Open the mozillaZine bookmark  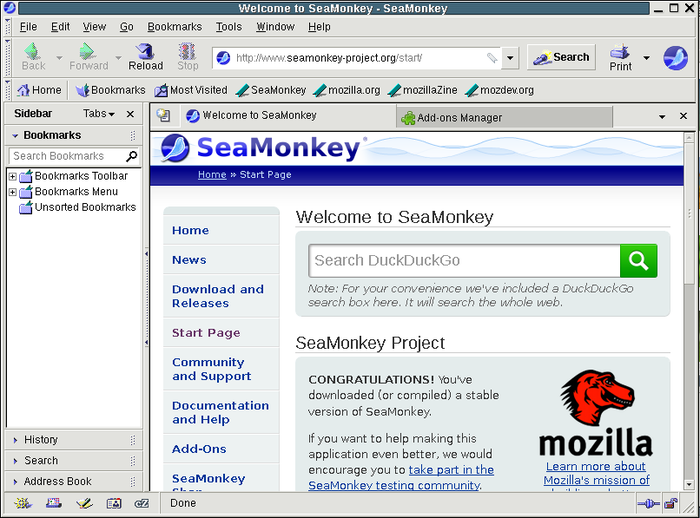[x=422, y=90]
